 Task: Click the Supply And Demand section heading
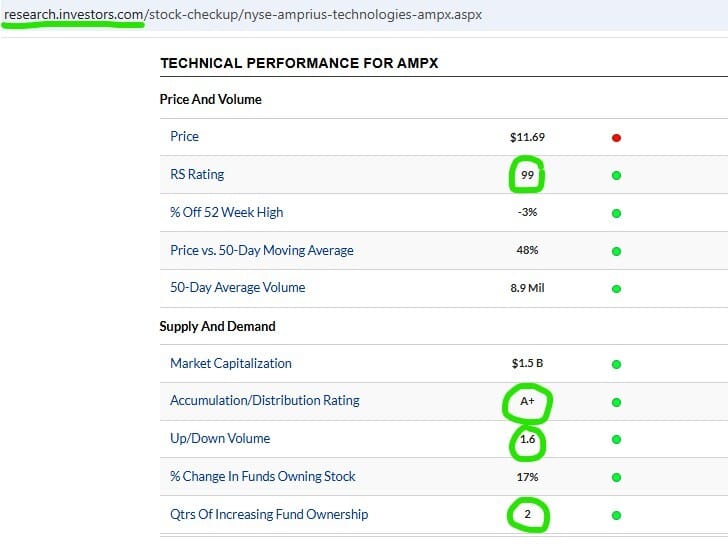click(x=217, y=326)
